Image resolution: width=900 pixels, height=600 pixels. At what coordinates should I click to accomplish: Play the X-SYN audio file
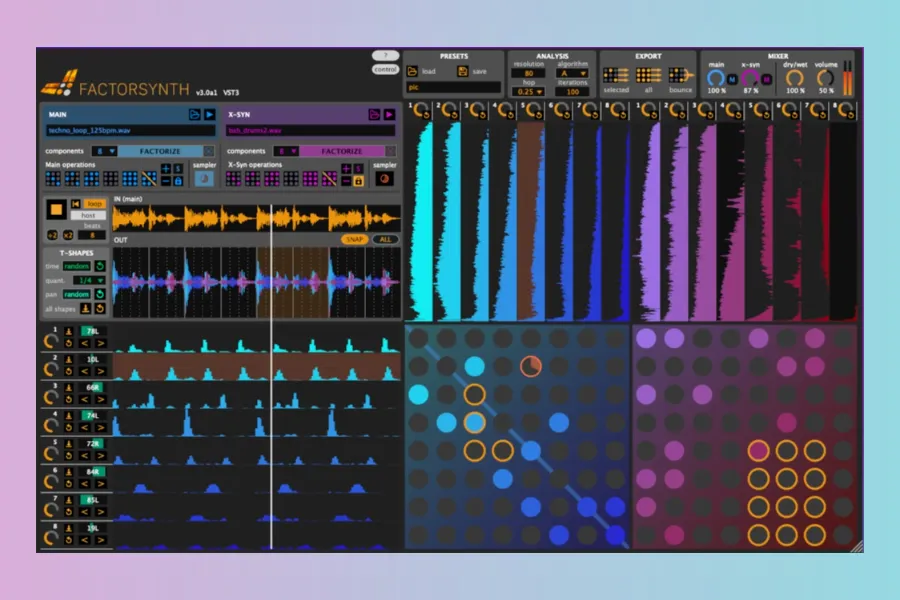click(x=389, y=115)
